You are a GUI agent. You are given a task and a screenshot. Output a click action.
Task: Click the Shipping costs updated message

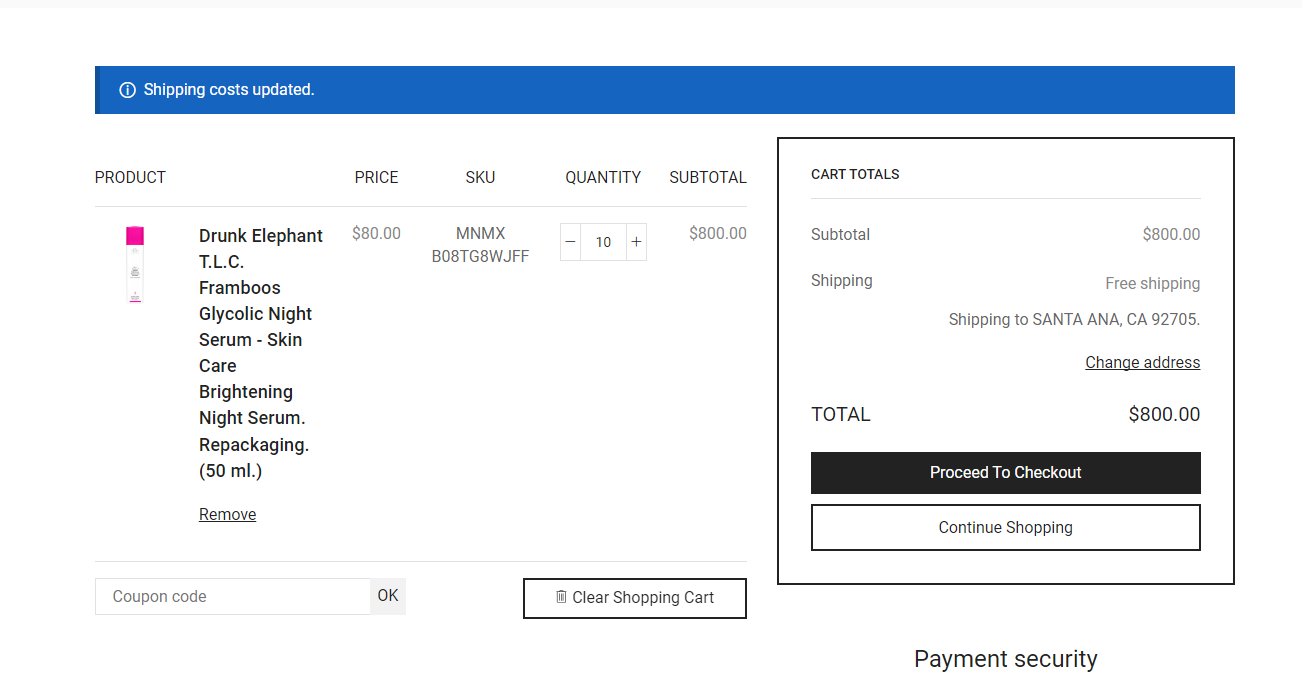click(229, 90)
